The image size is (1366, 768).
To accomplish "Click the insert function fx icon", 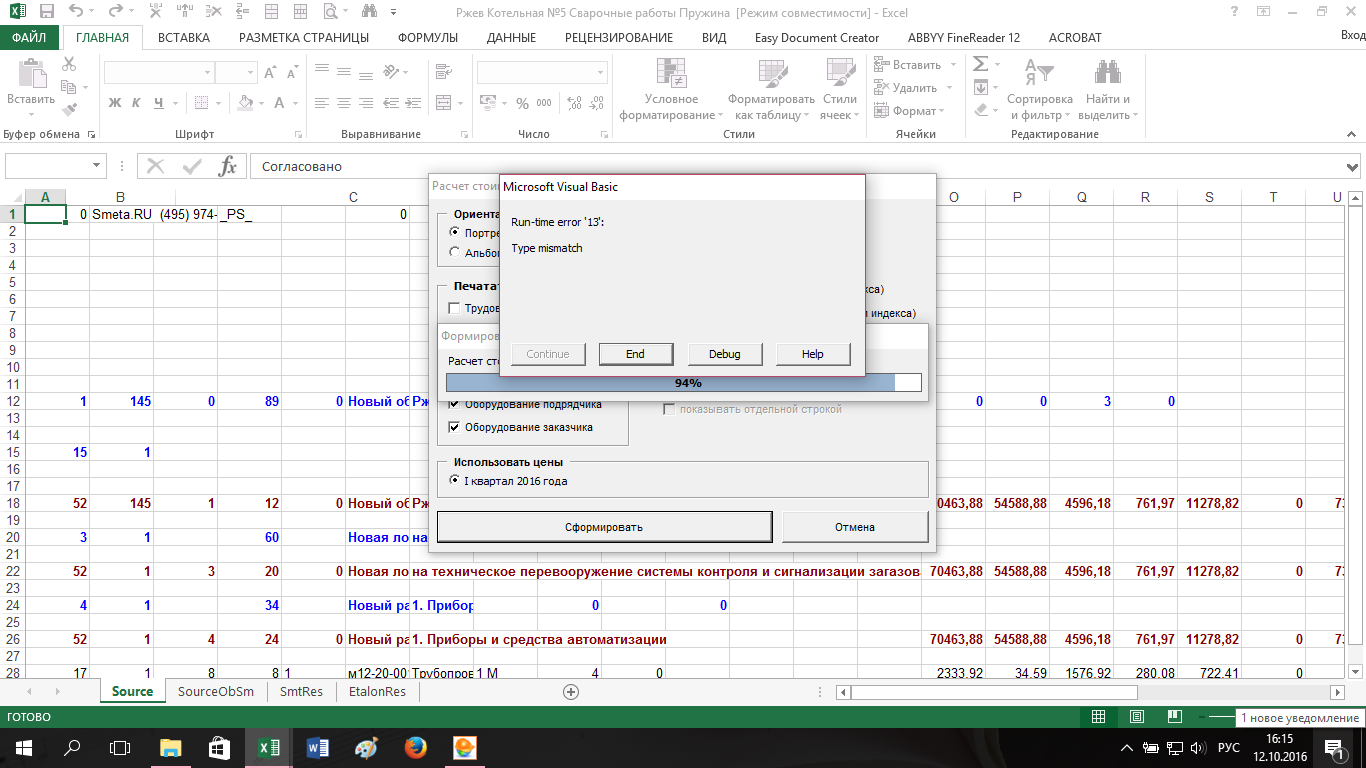I will [228, 166].
